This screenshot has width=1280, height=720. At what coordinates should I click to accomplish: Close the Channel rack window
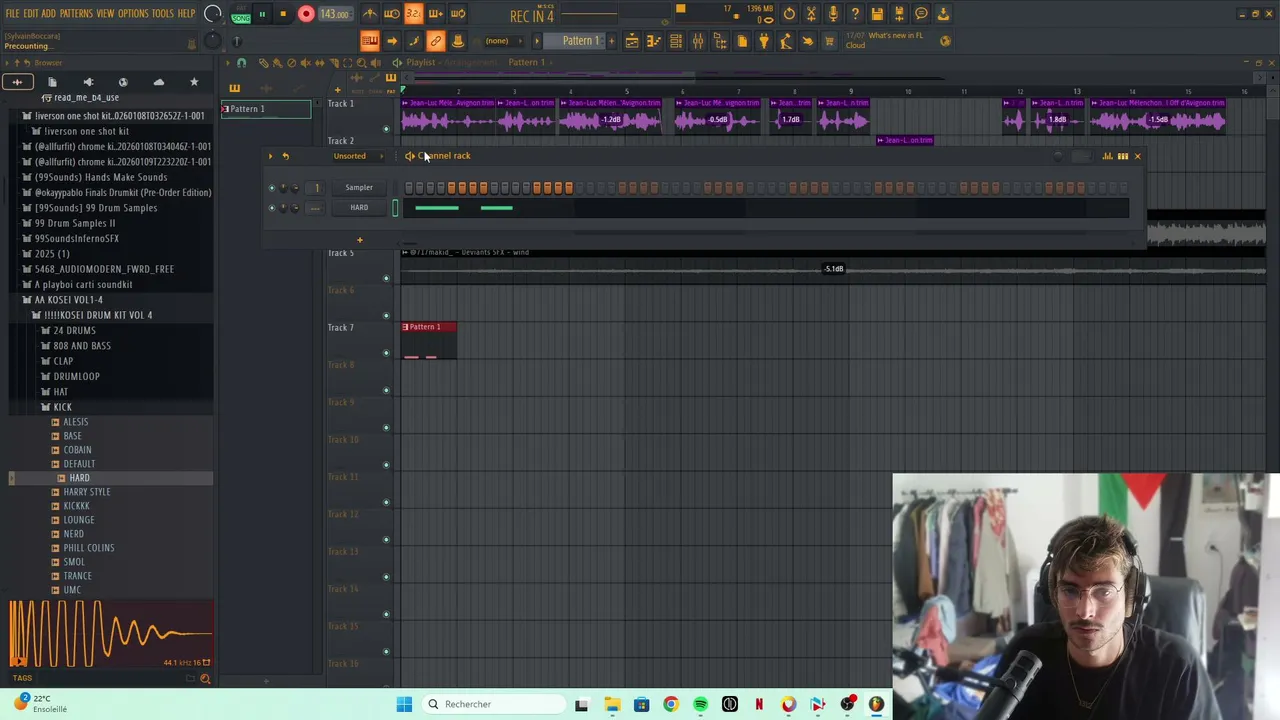[x=1137, y=156]
